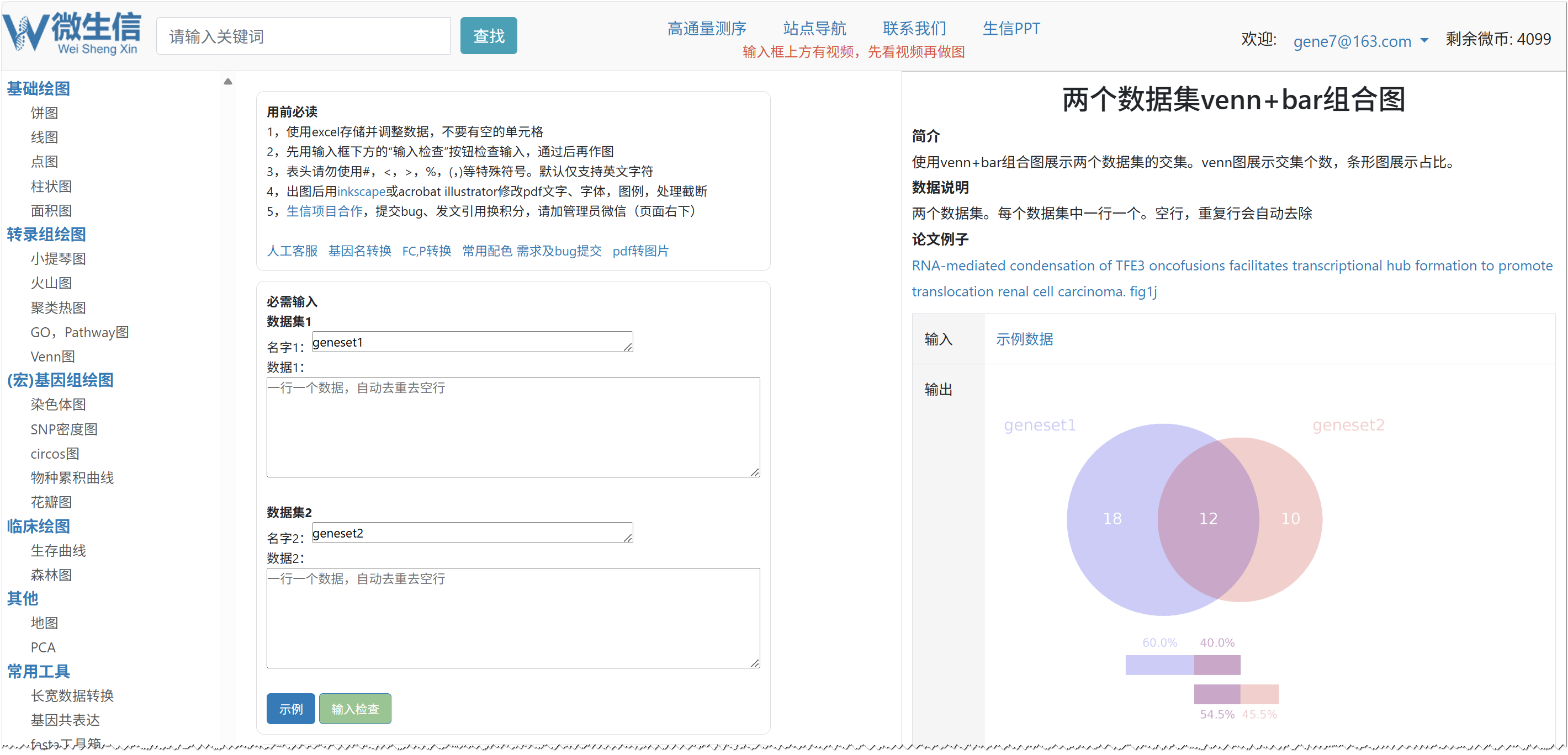
Task: Click inside the 数据1 textarea
Action: click(512, 427)
